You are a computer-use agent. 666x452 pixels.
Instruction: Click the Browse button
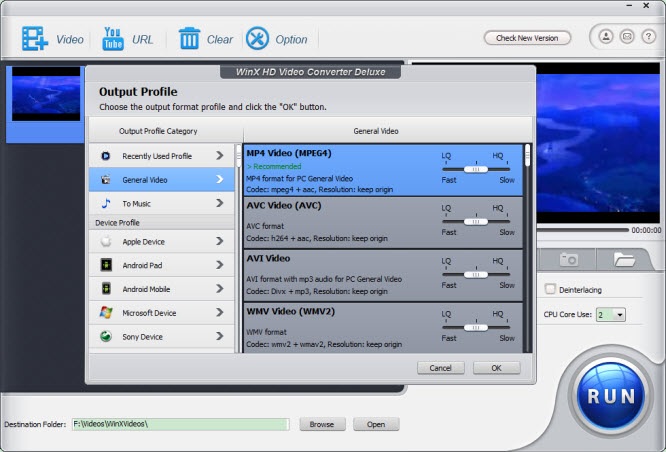[x=321, y=424]
